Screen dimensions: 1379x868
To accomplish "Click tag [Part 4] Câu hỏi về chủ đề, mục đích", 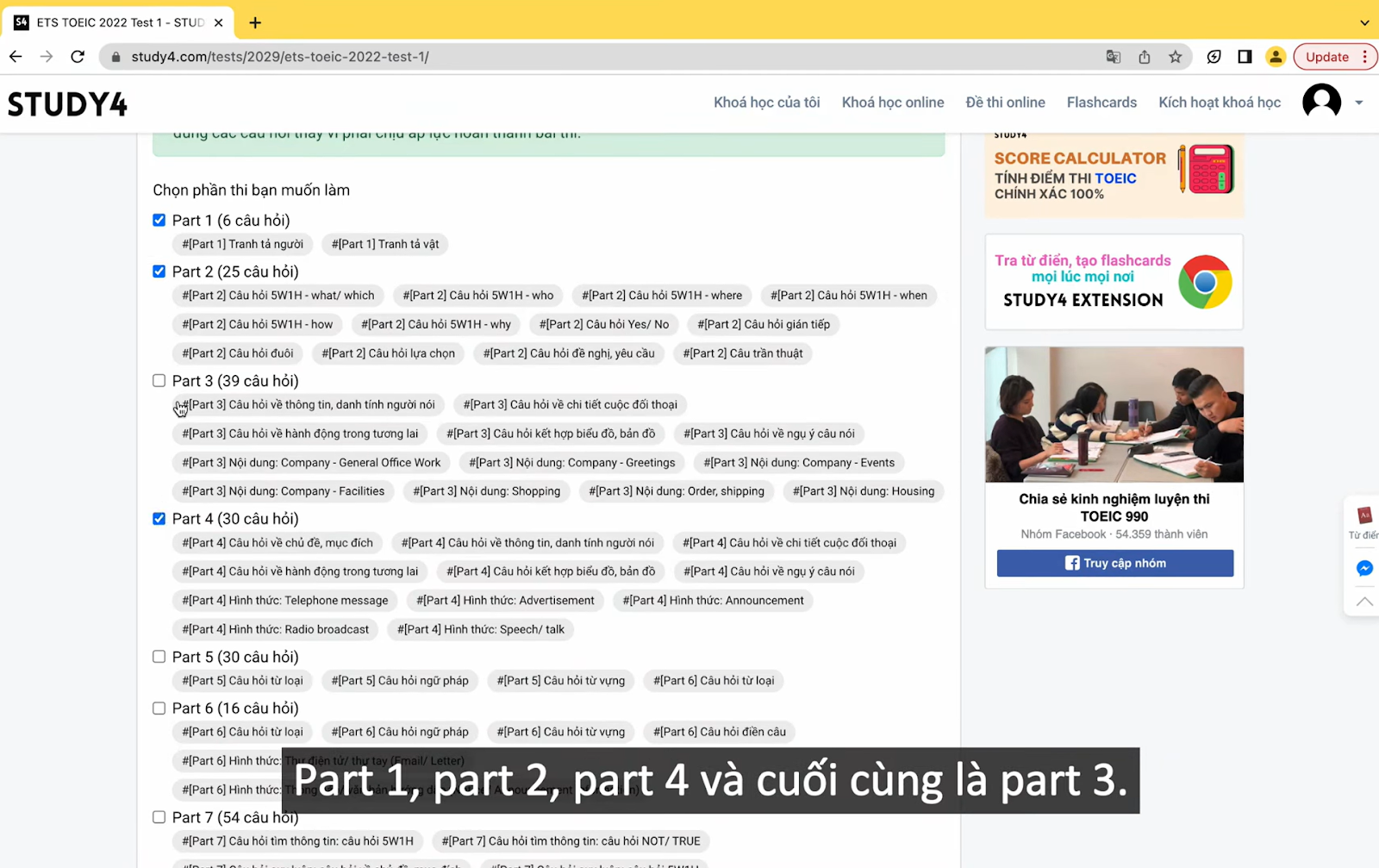I will coord(278,543).
